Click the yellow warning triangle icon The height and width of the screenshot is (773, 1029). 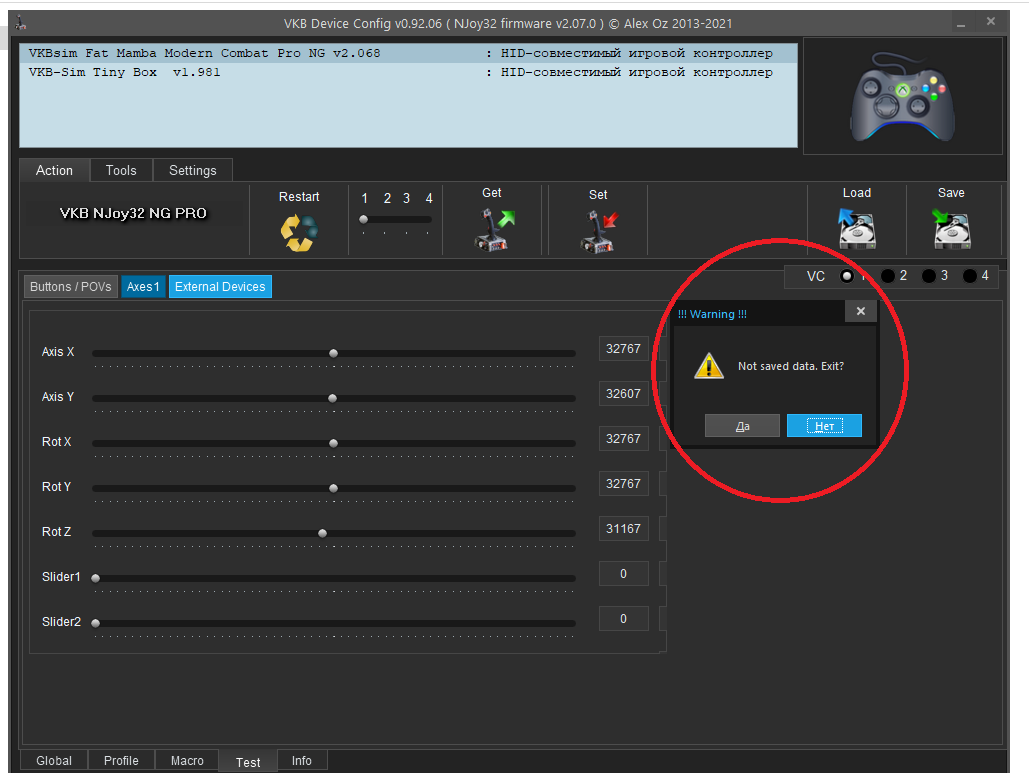709,366
